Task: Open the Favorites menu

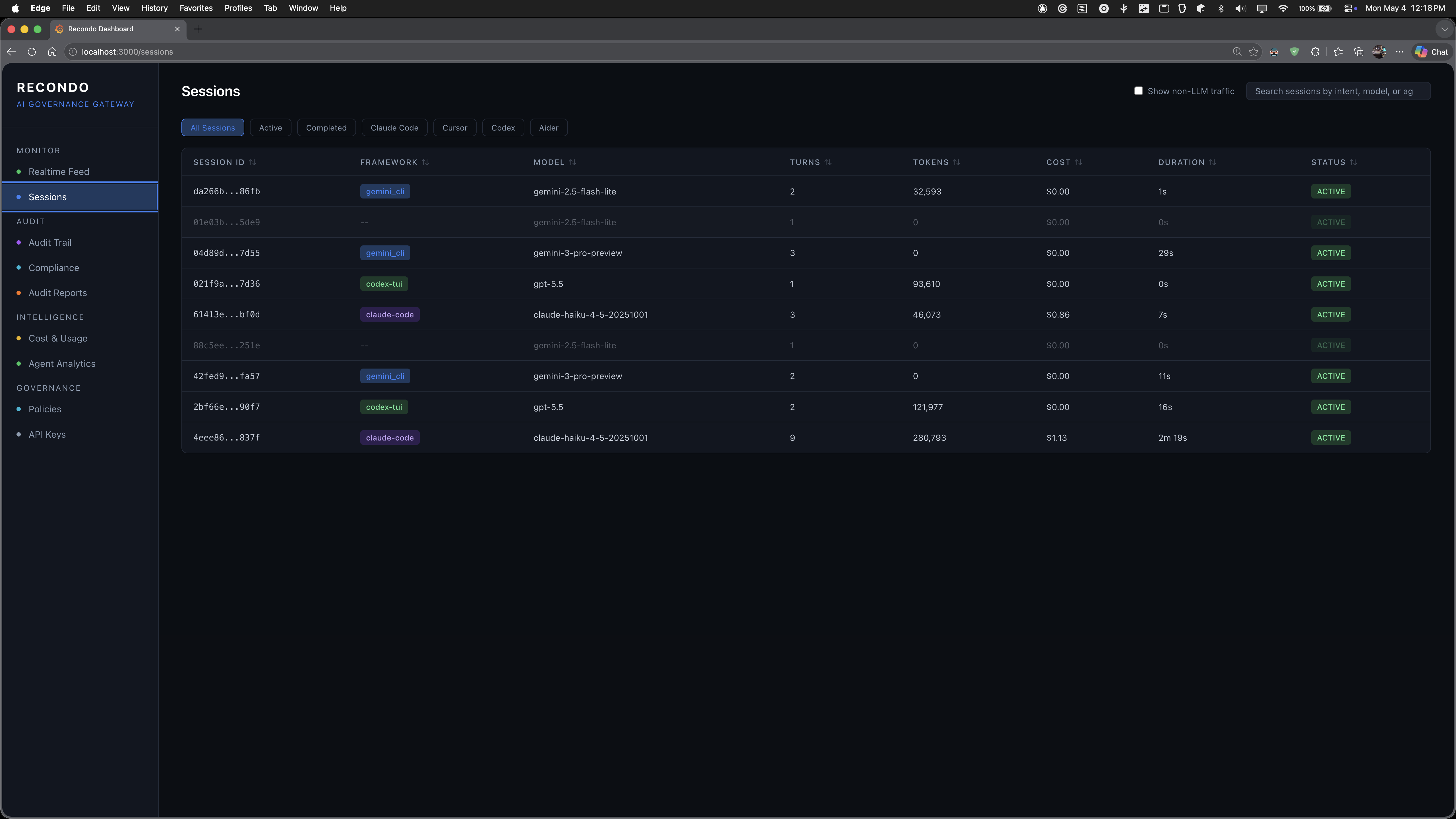Action: [196, 8]
